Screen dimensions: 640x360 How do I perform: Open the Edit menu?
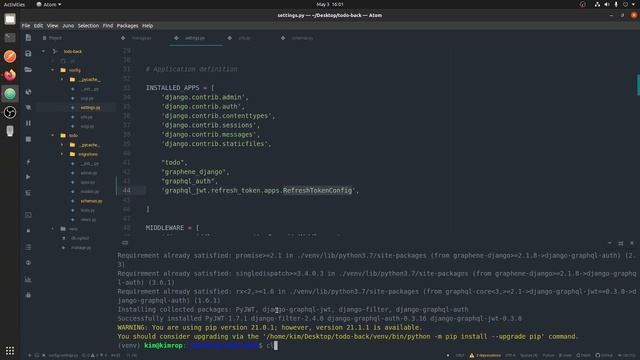point(38,26)
